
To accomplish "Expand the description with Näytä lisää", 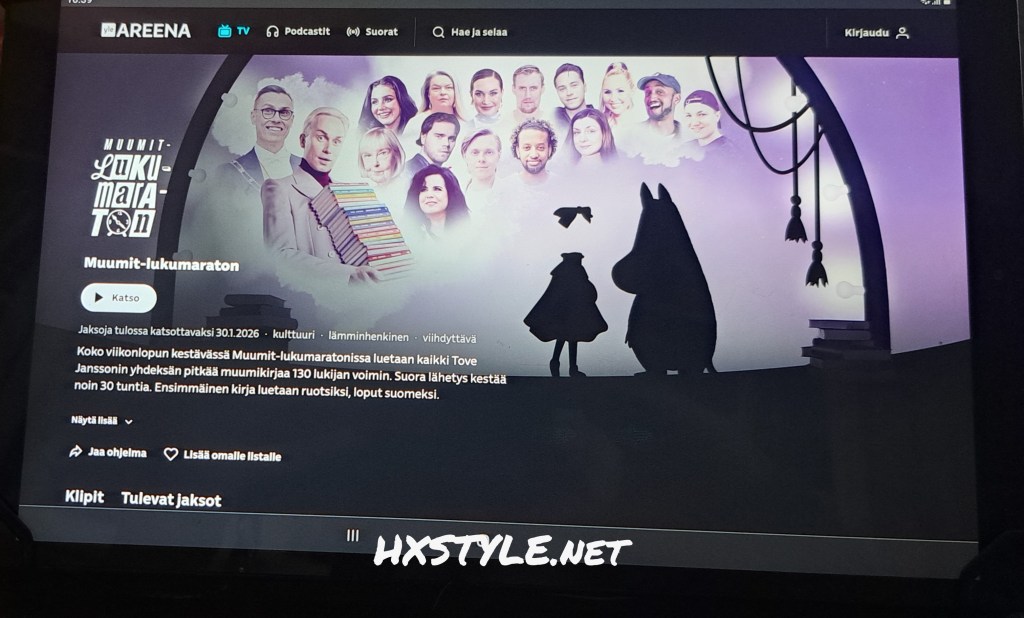I will [x=101, y=421].
